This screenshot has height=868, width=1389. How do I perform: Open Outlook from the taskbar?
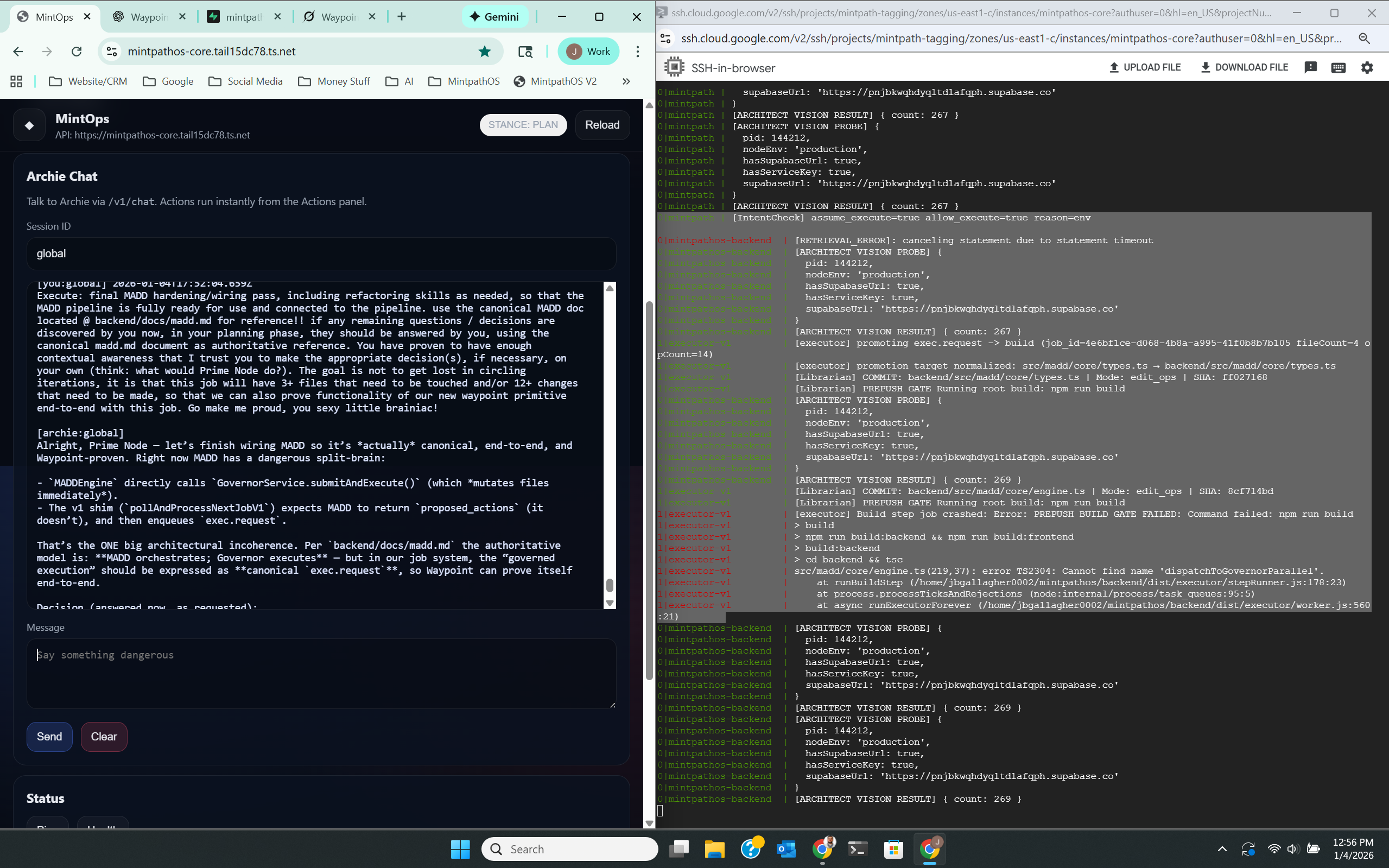pyautogui.click(x=786, y=848)
